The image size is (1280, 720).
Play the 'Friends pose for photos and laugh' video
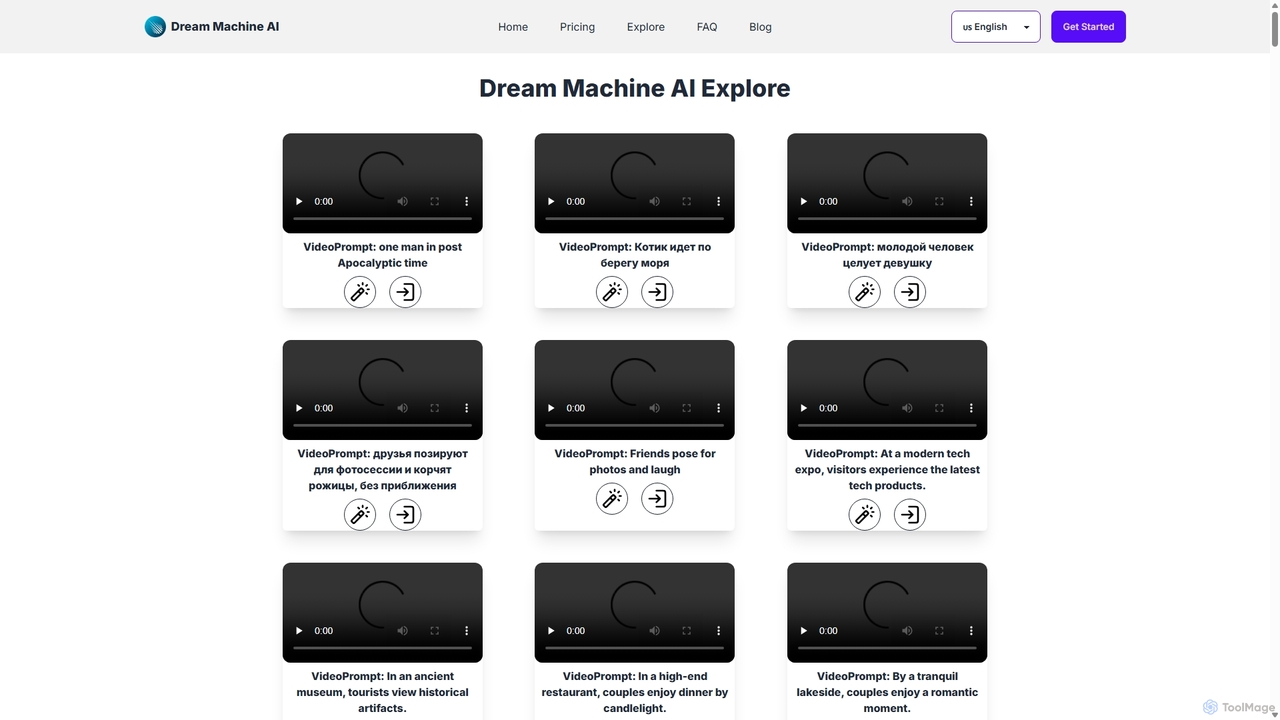(x=551, y=408)
